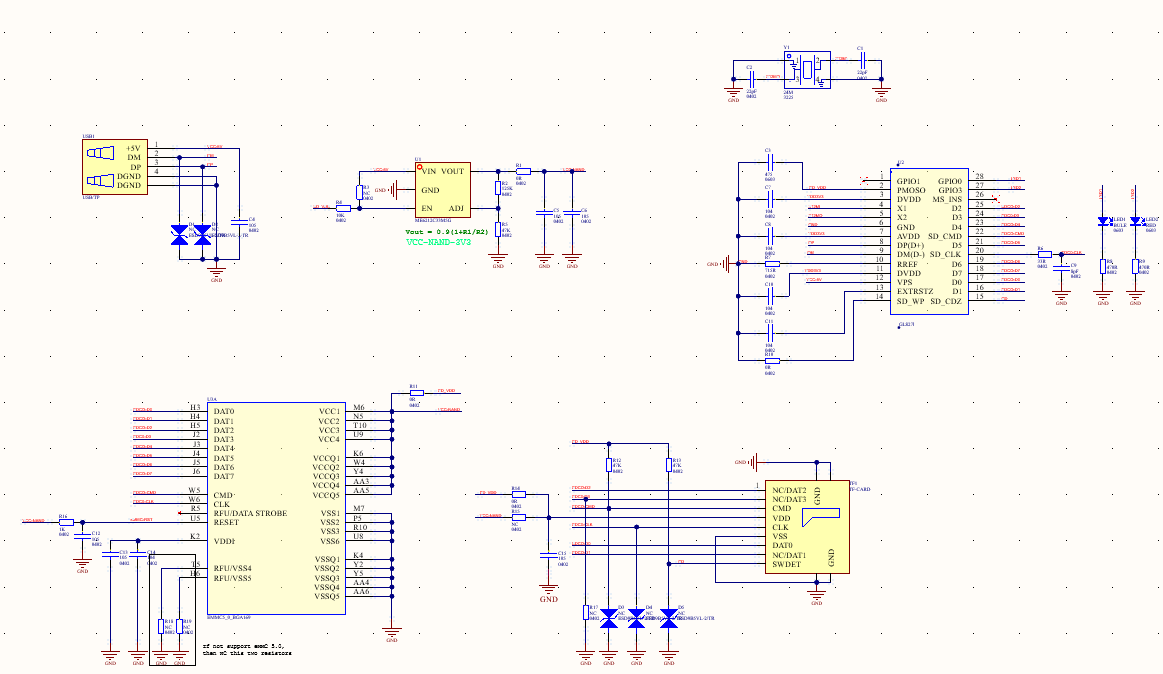1163x674 pixels.
Task: Select resistor R13 47K pull-up near TF card
Action: click(x=669, y=465)
